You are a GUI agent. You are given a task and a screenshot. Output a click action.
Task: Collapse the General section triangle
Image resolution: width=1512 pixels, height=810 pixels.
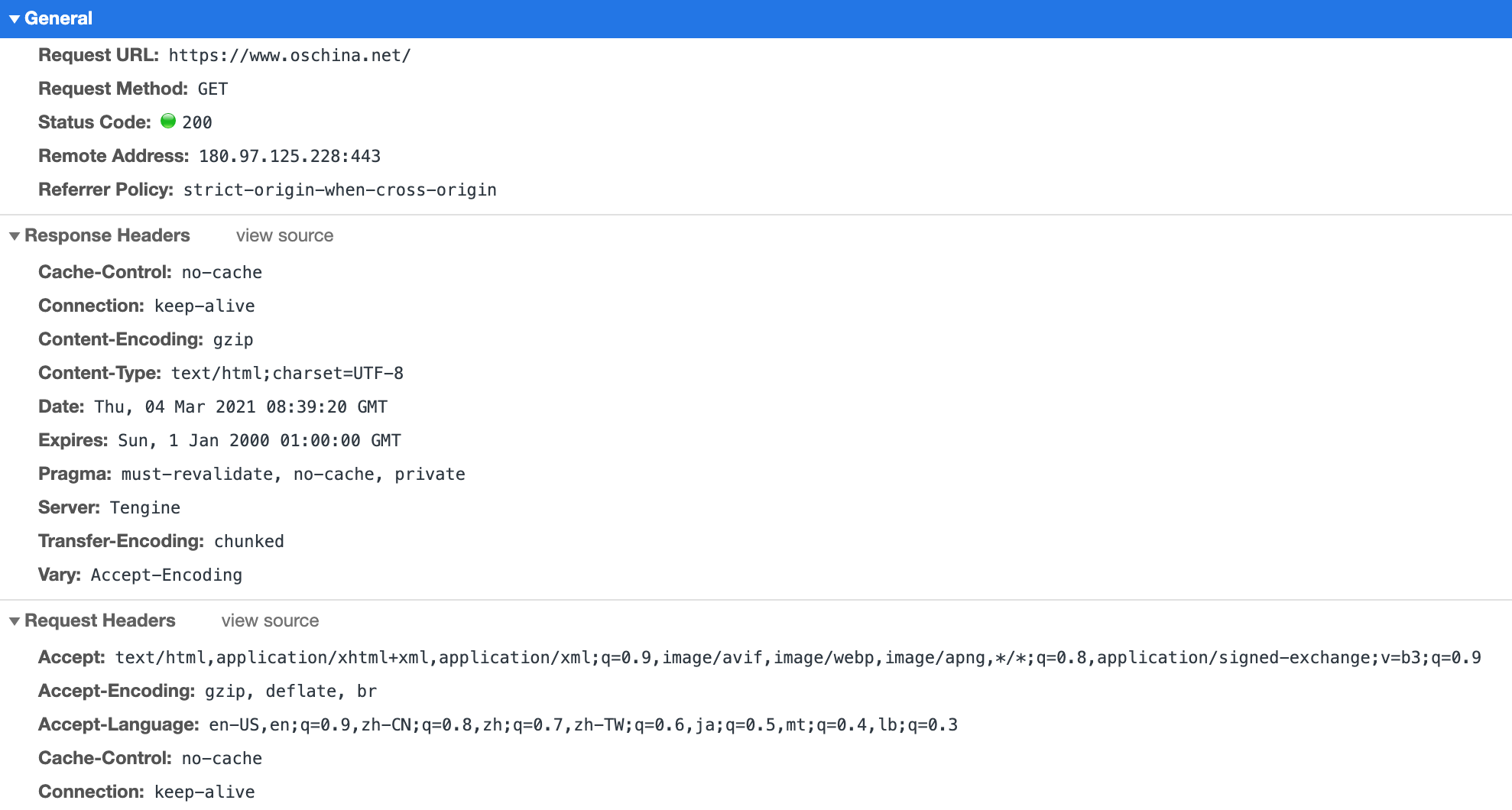14,19
